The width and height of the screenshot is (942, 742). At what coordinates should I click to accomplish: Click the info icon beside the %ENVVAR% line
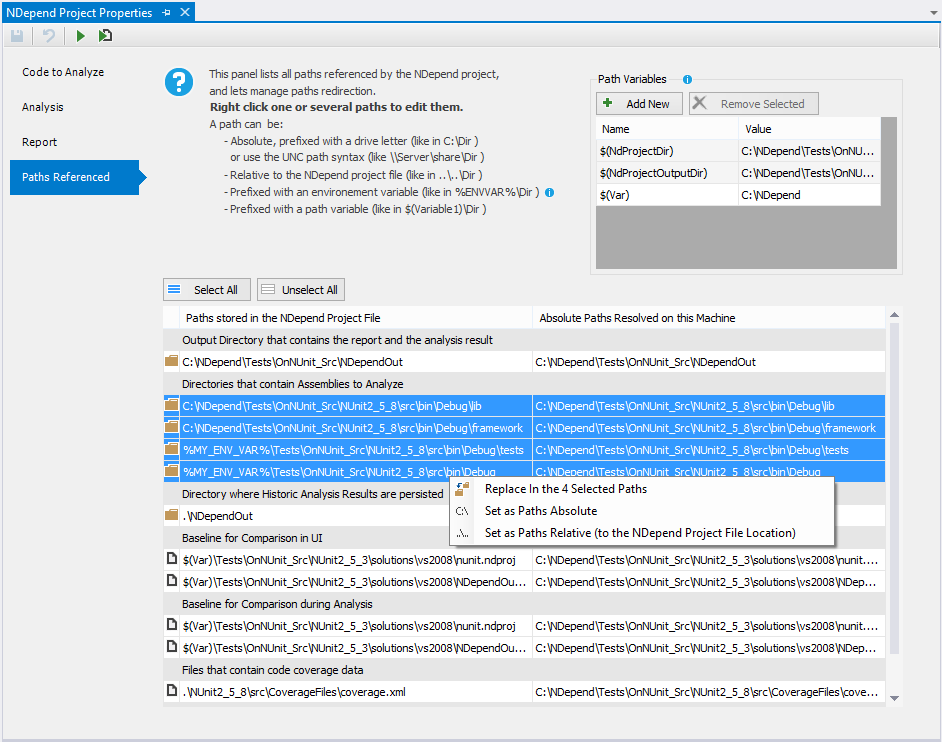coord(549,192)
